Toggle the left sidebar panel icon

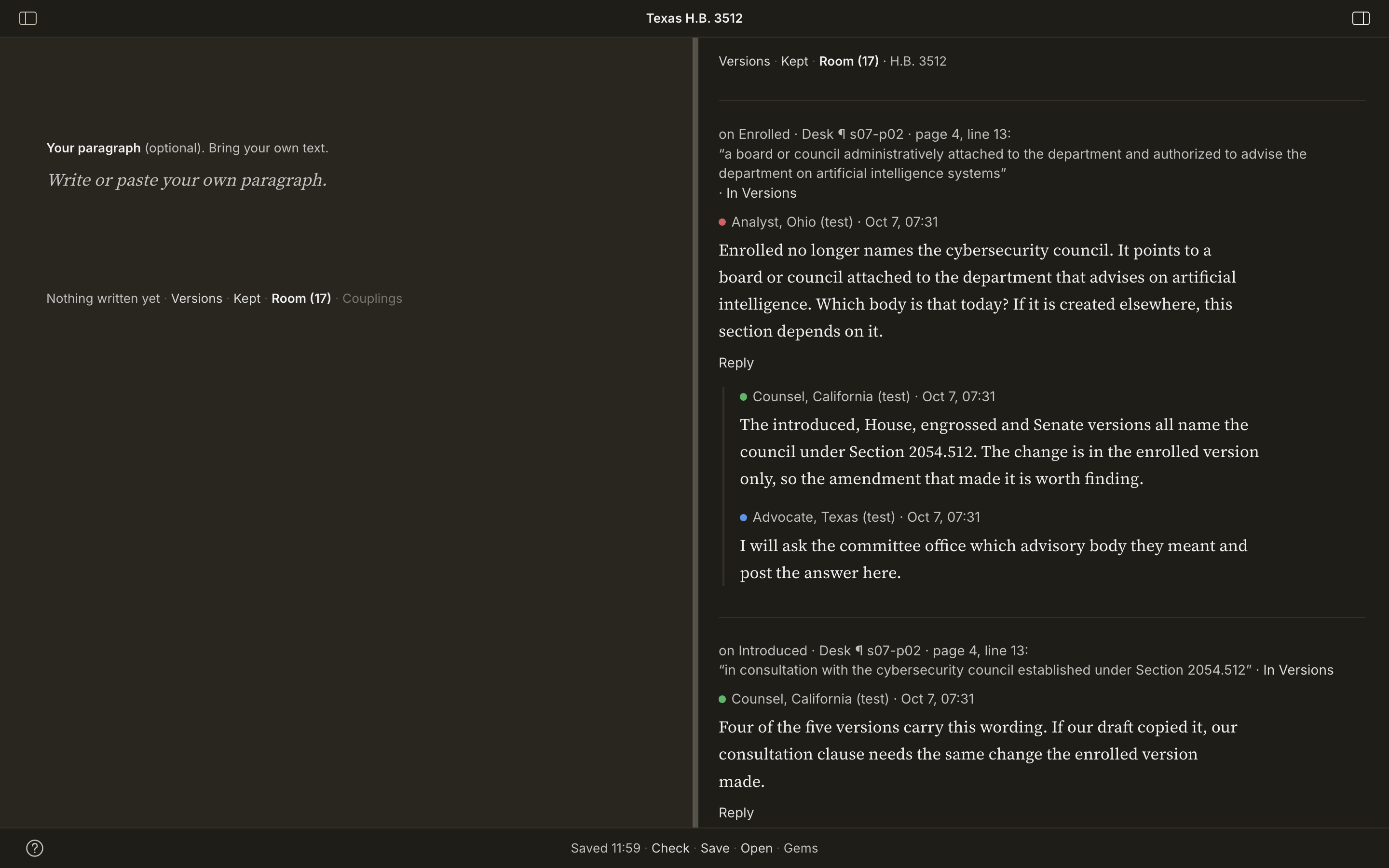pos(27,18)
